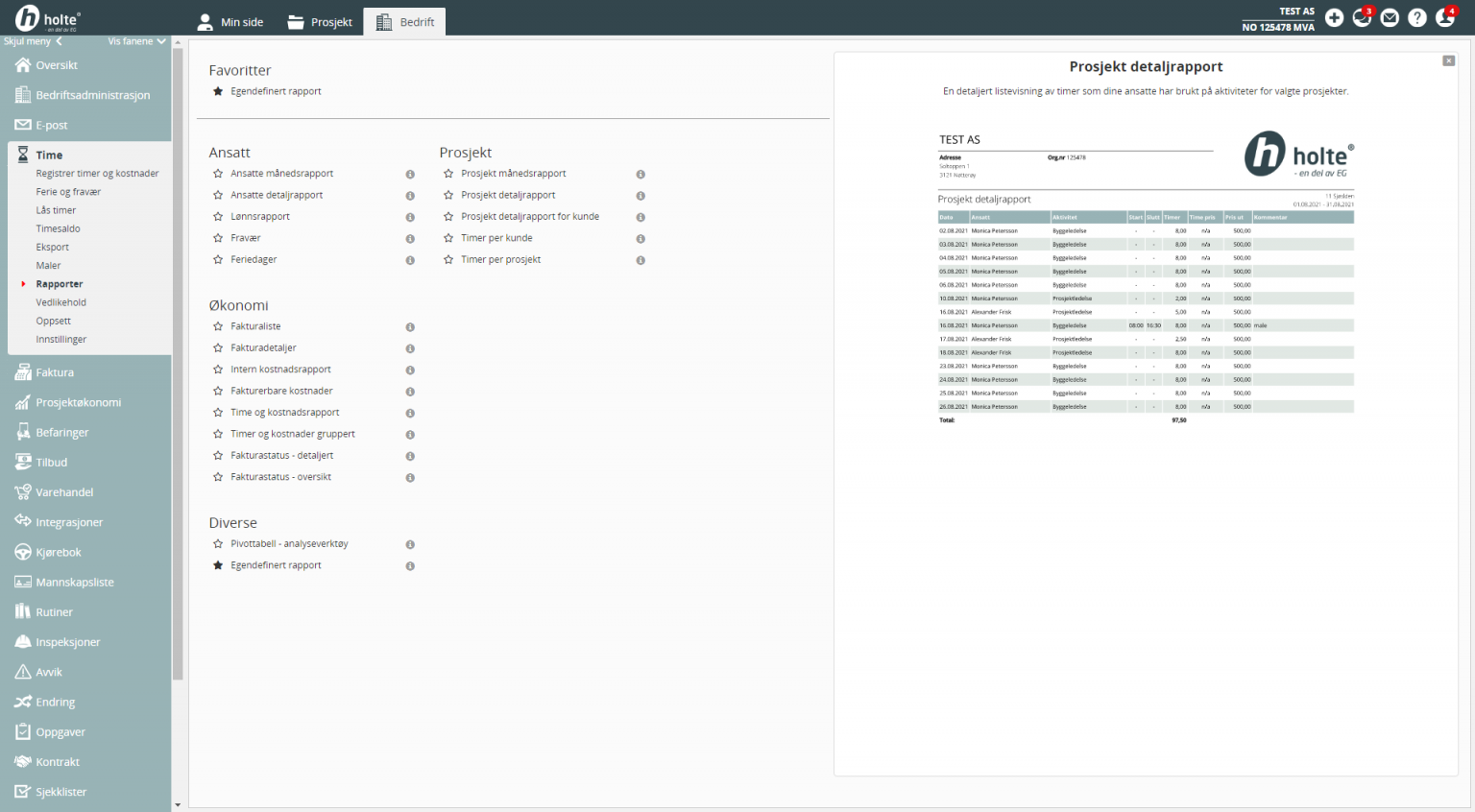The height and width of the screenshot is (812, 1475).
Task: Open the help question mark icon
Action: pyautogui.click(x=1416, y=18)
